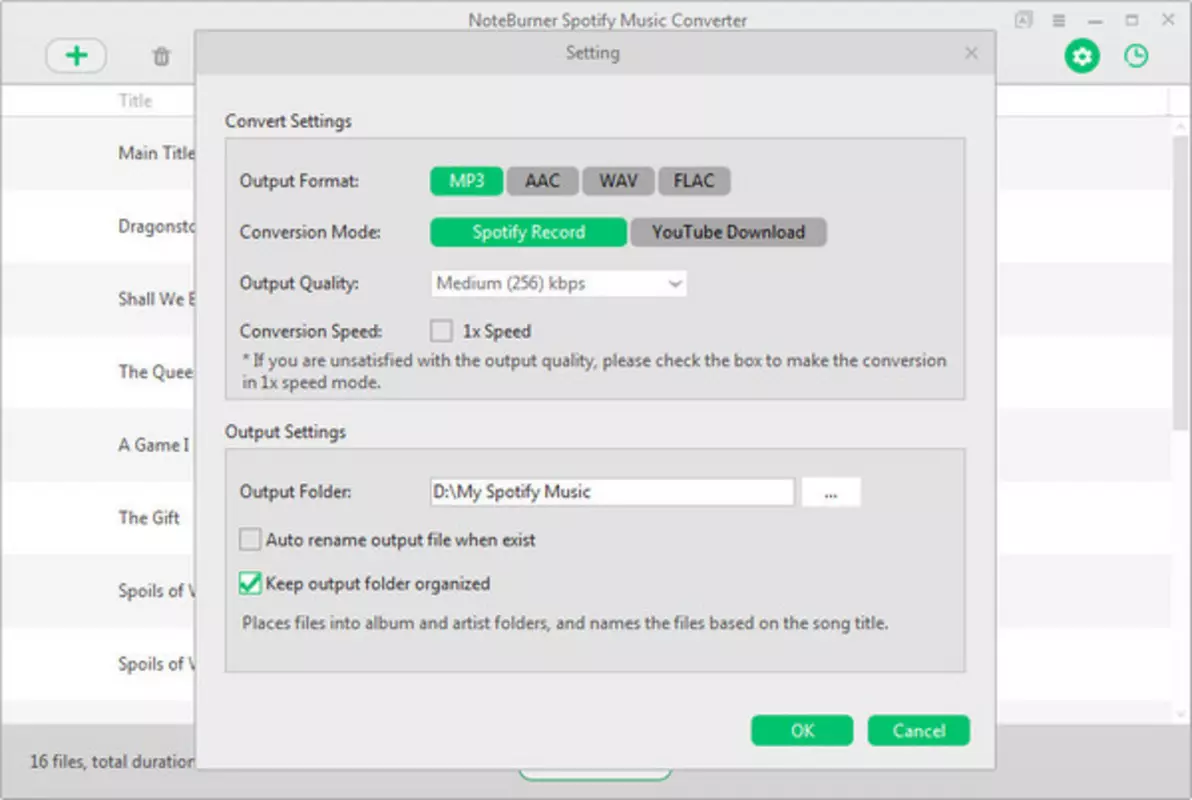Browse for output folder with ... button
The height and width of the screenshot is (800, 1192).
coord(831,492)
